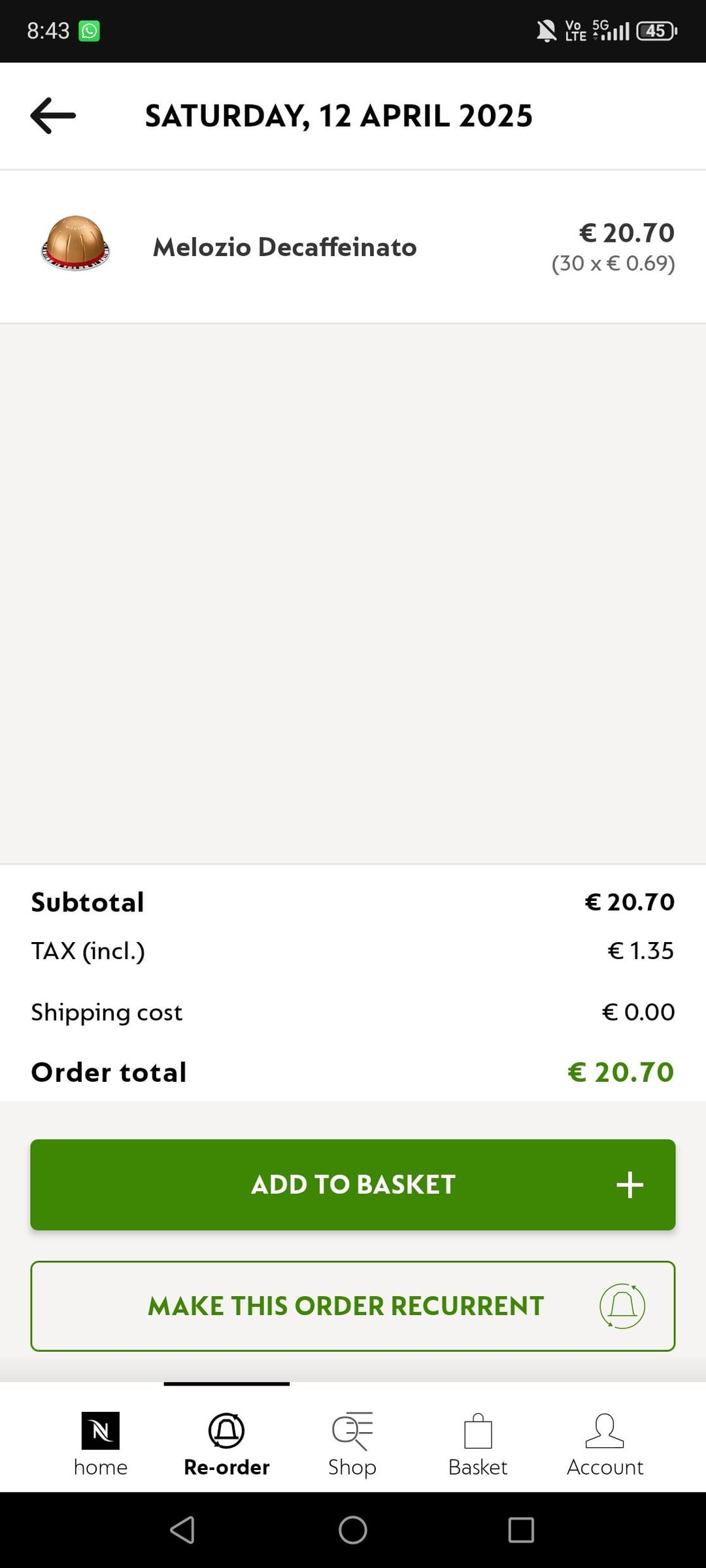The height and width of the screenshot is (1568, 706).
Task: Open the Account tab
Action: (605, 1444)
